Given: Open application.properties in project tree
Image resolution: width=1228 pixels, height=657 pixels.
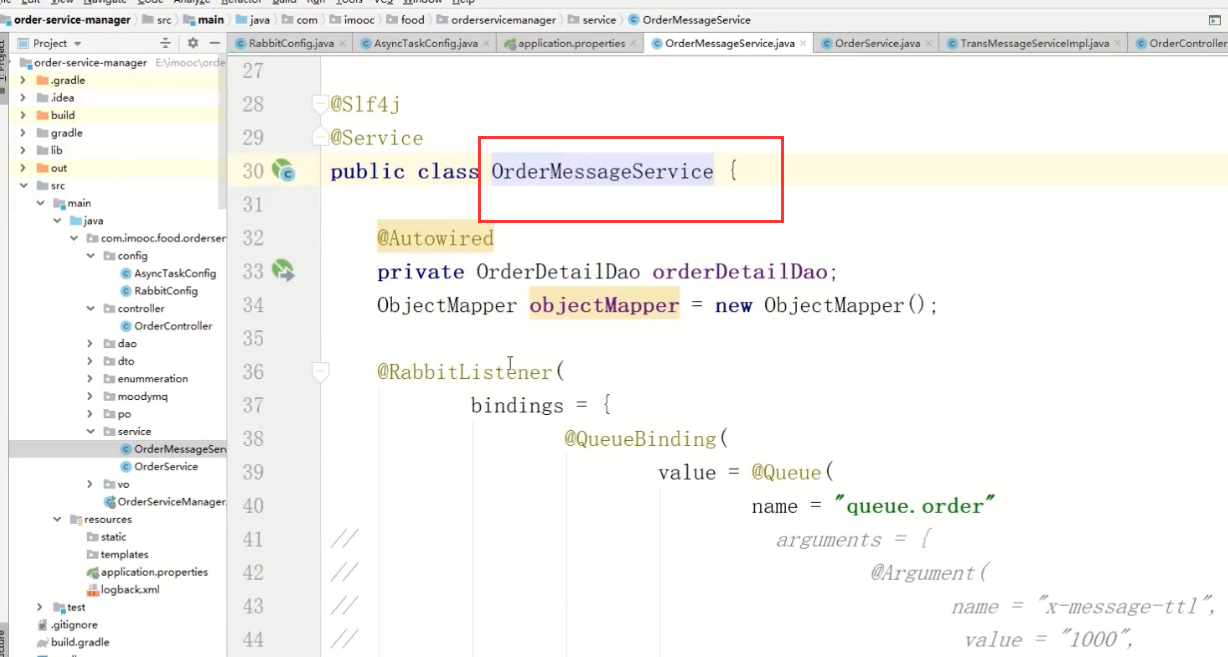Looking at the screenshot, I should [x=146, y=572].
